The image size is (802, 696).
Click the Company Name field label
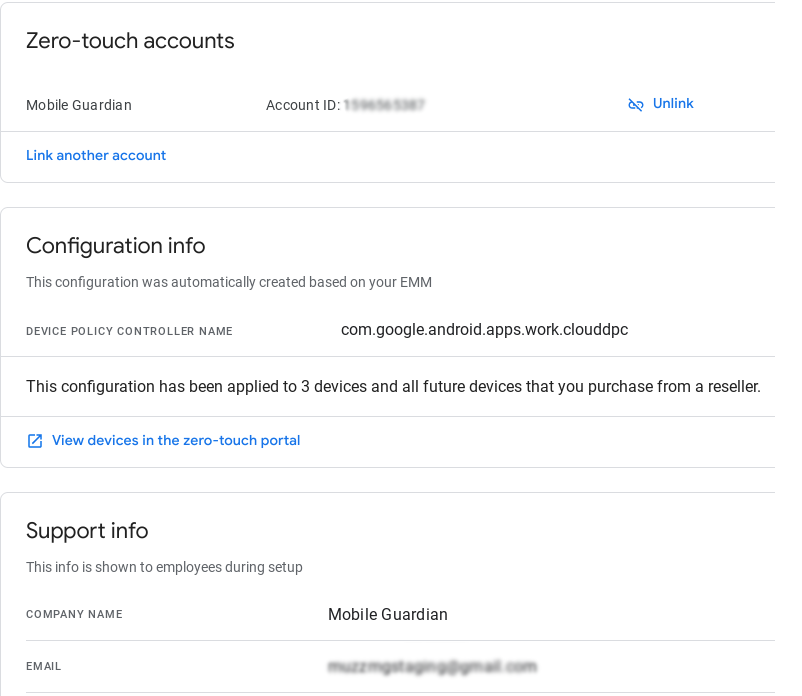coord(74,614)
